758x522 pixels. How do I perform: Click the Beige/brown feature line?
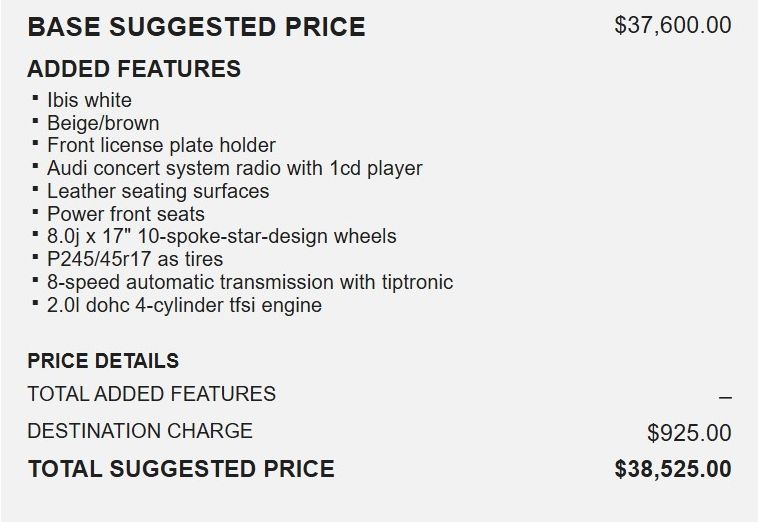103,123
